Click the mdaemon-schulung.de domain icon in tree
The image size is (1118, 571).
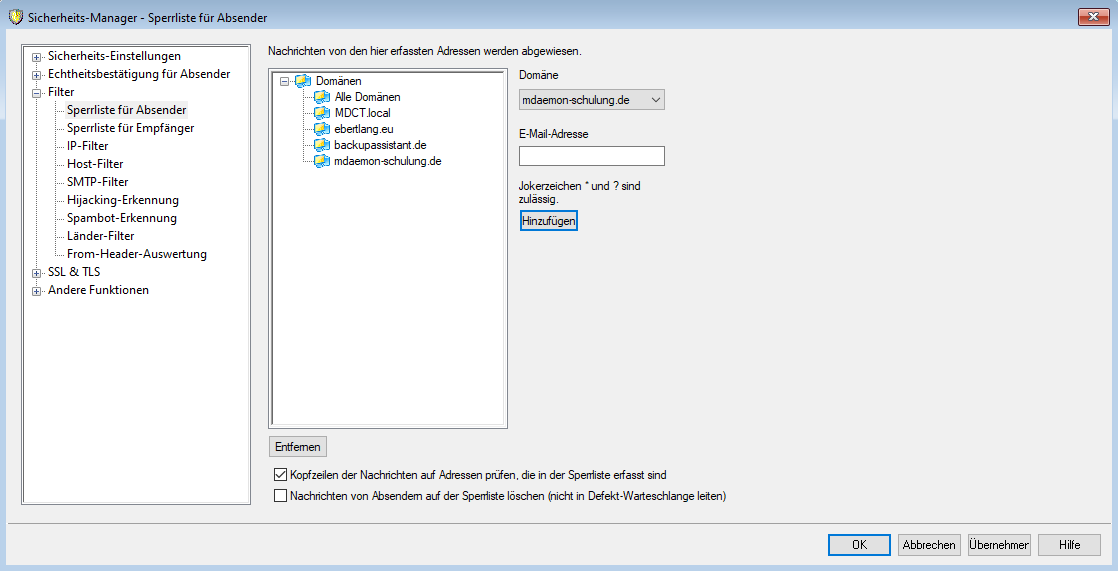[321, 161]
